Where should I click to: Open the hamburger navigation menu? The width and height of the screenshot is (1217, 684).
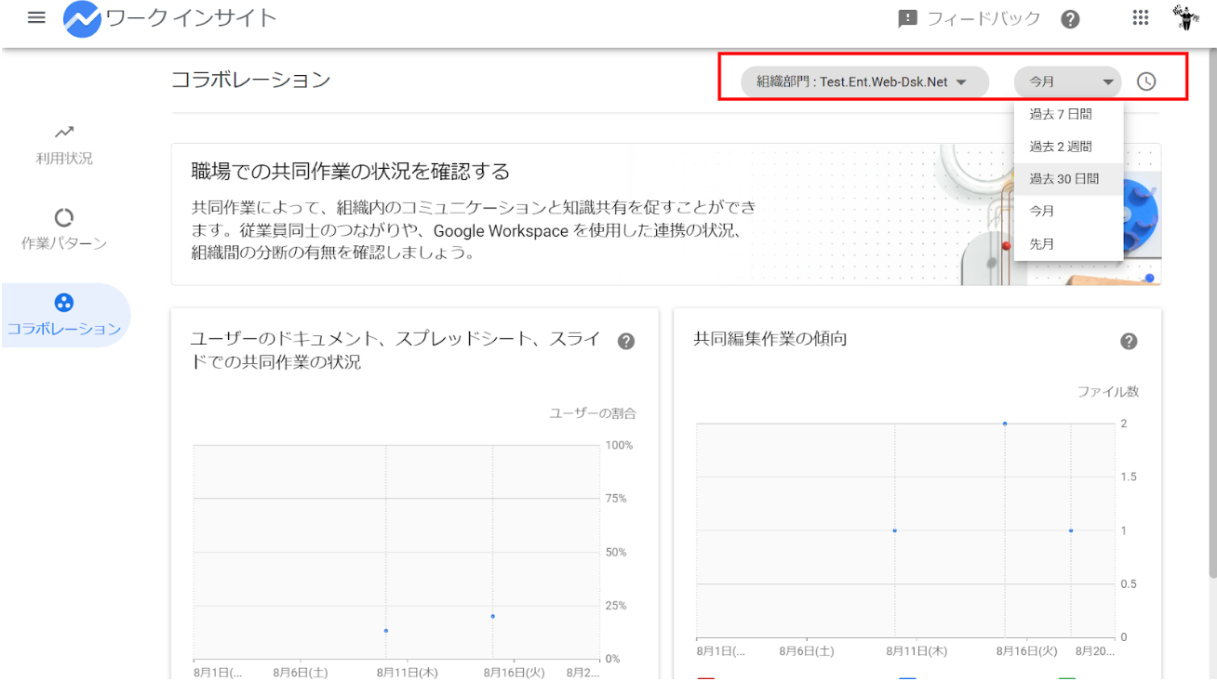pos(36,16)
